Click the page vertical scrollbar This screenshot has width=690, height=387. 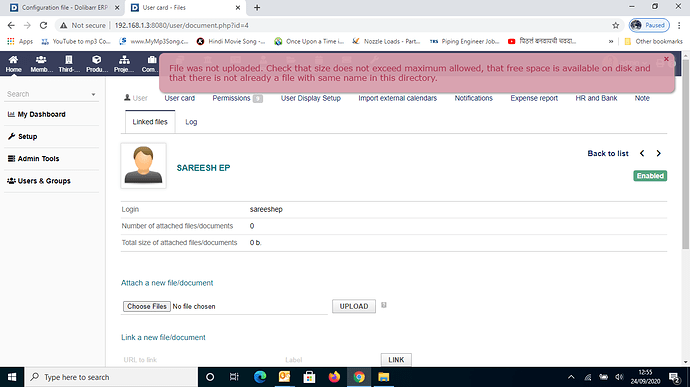[x=686, y=154]
